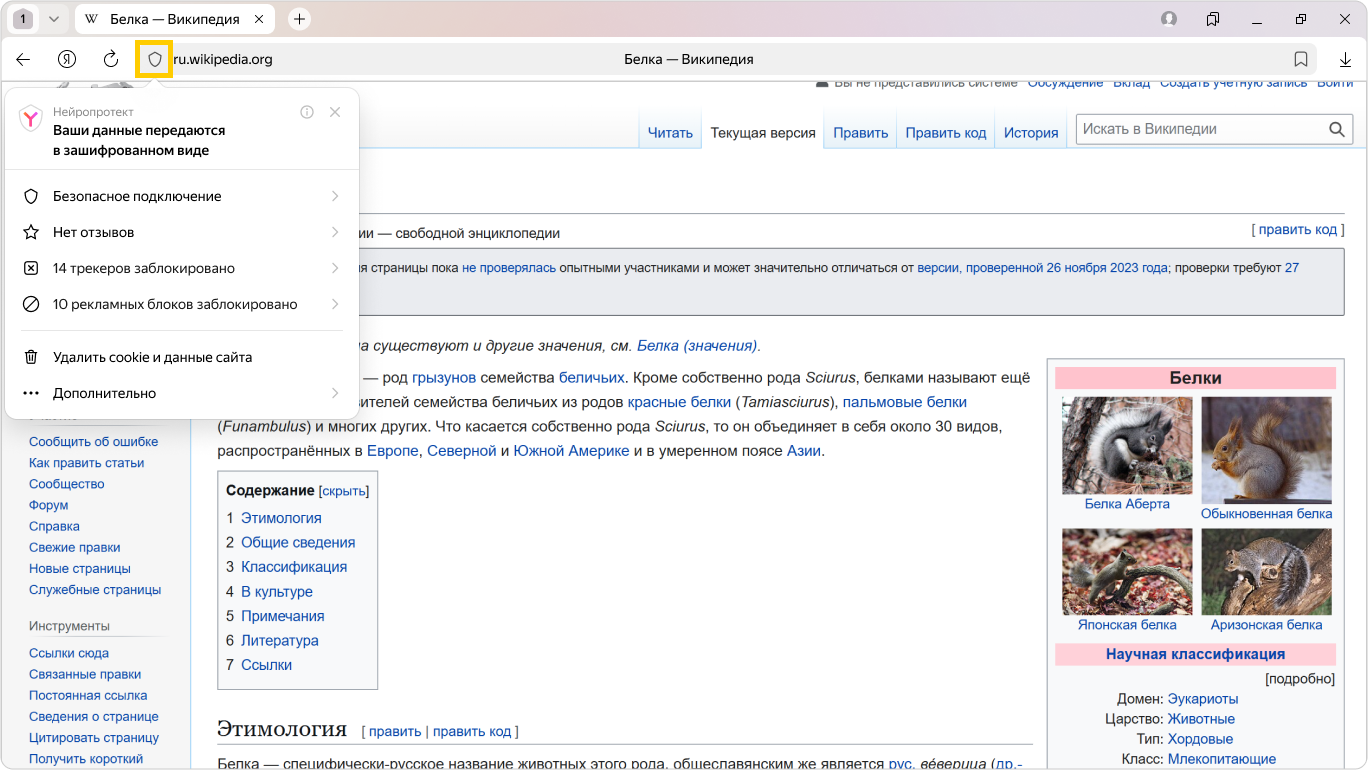The image size is (1368, 770).
Task: Click the Искать в Википедии search field
Action: [1200, 129]
